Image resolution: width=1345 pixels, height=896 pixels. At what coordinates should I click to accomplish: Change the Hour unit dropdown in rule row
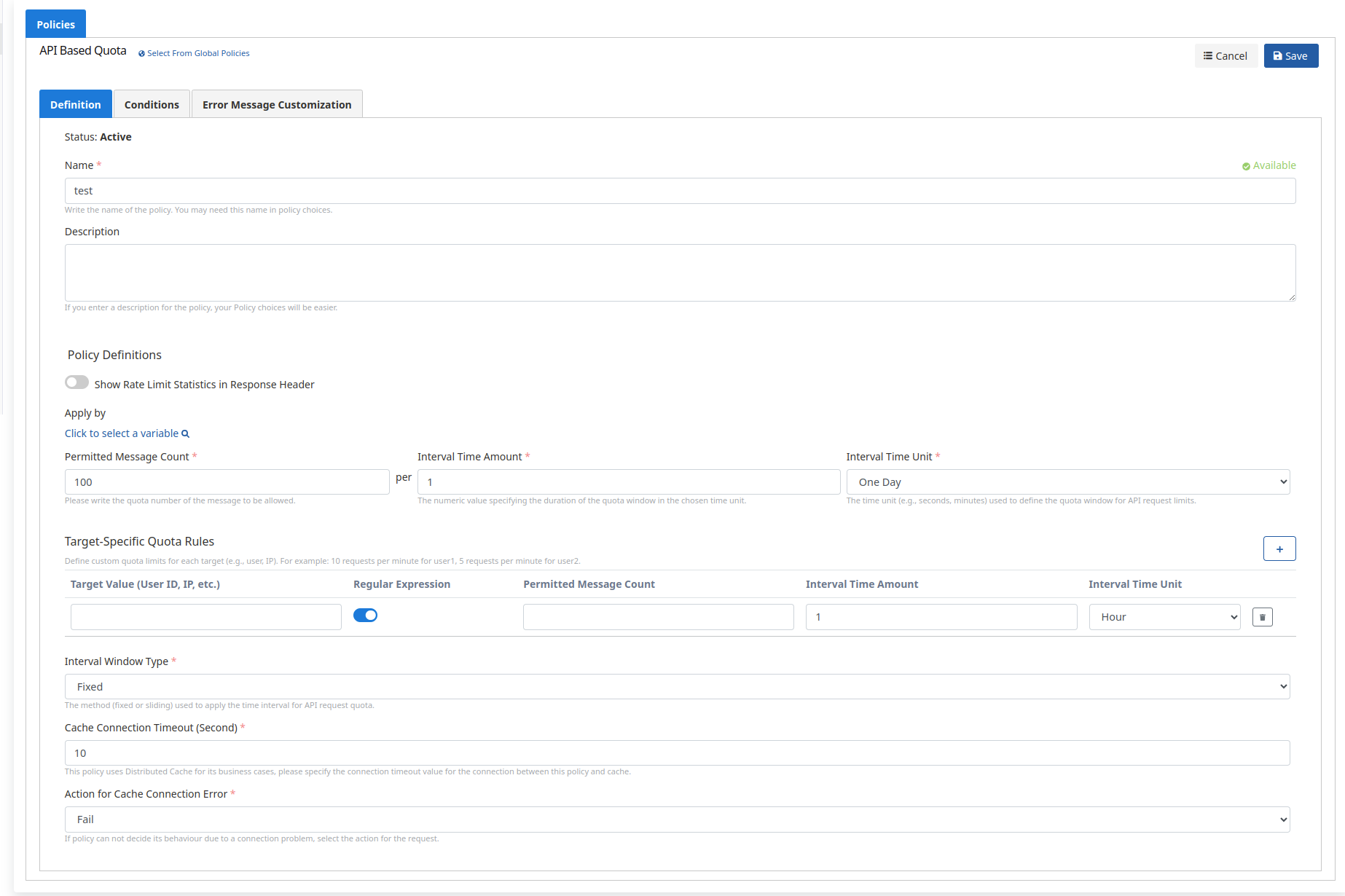[x=1164, y=617]
